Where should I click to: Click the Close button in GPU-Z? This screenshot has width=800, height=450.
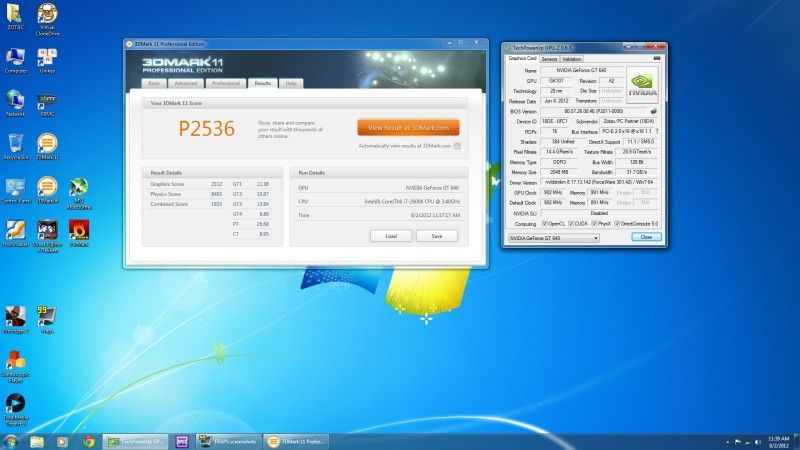pyautogui.click(x=646, y=237)
